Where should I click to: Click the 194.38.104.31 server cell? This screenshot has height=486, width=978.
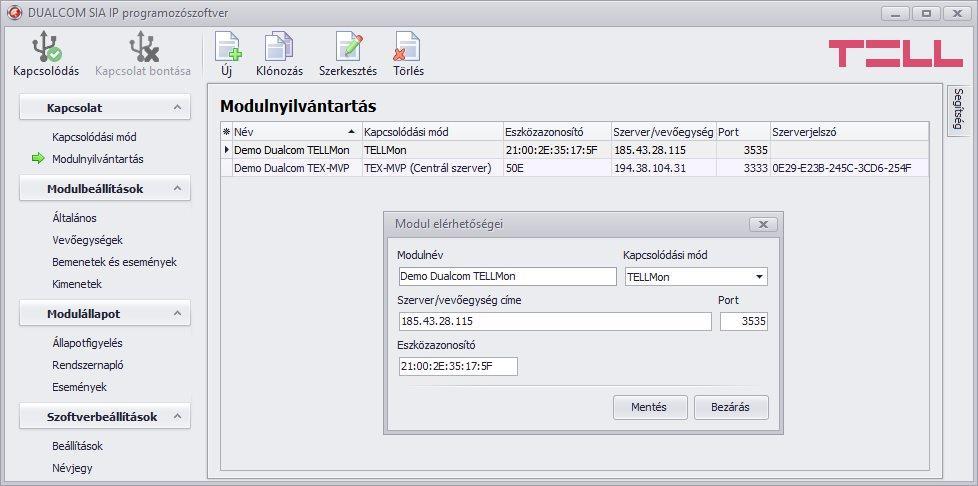pos(664,168)
